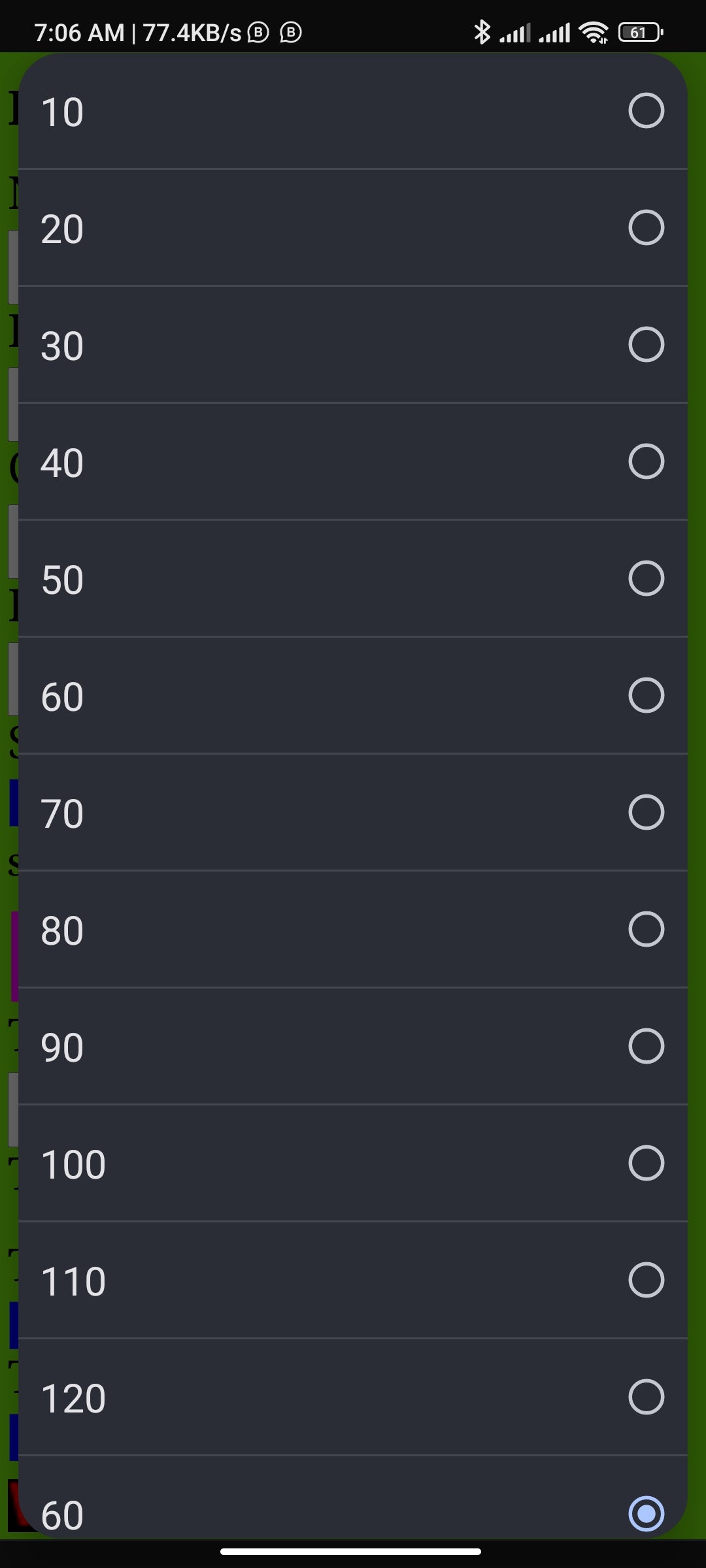
Task: Tap the bottom home gesture bar
Action: 351,1551
